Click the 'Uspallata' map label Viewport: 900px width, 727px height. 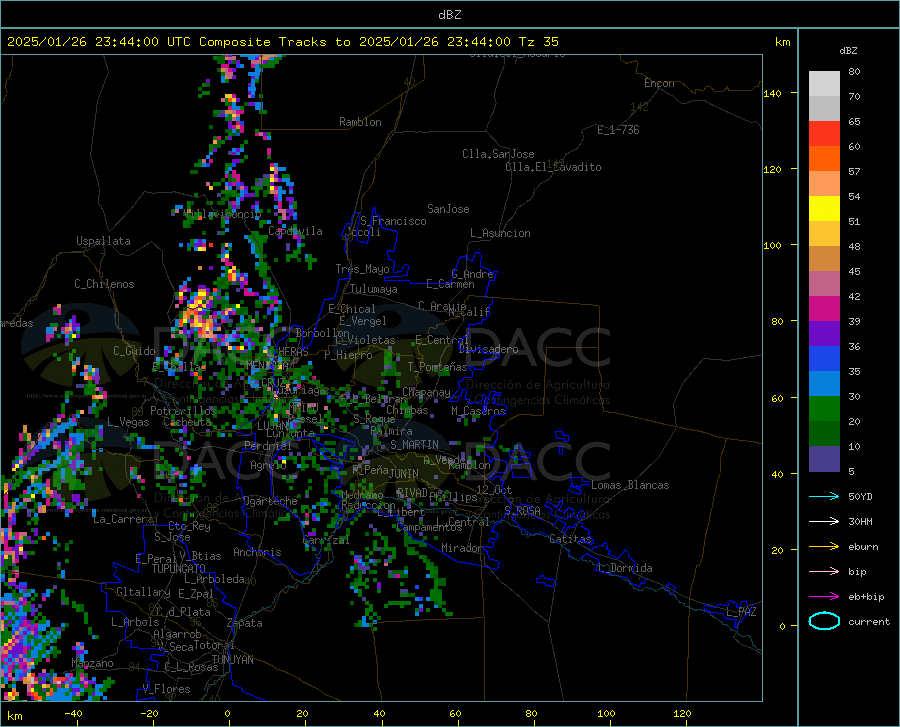103,241
